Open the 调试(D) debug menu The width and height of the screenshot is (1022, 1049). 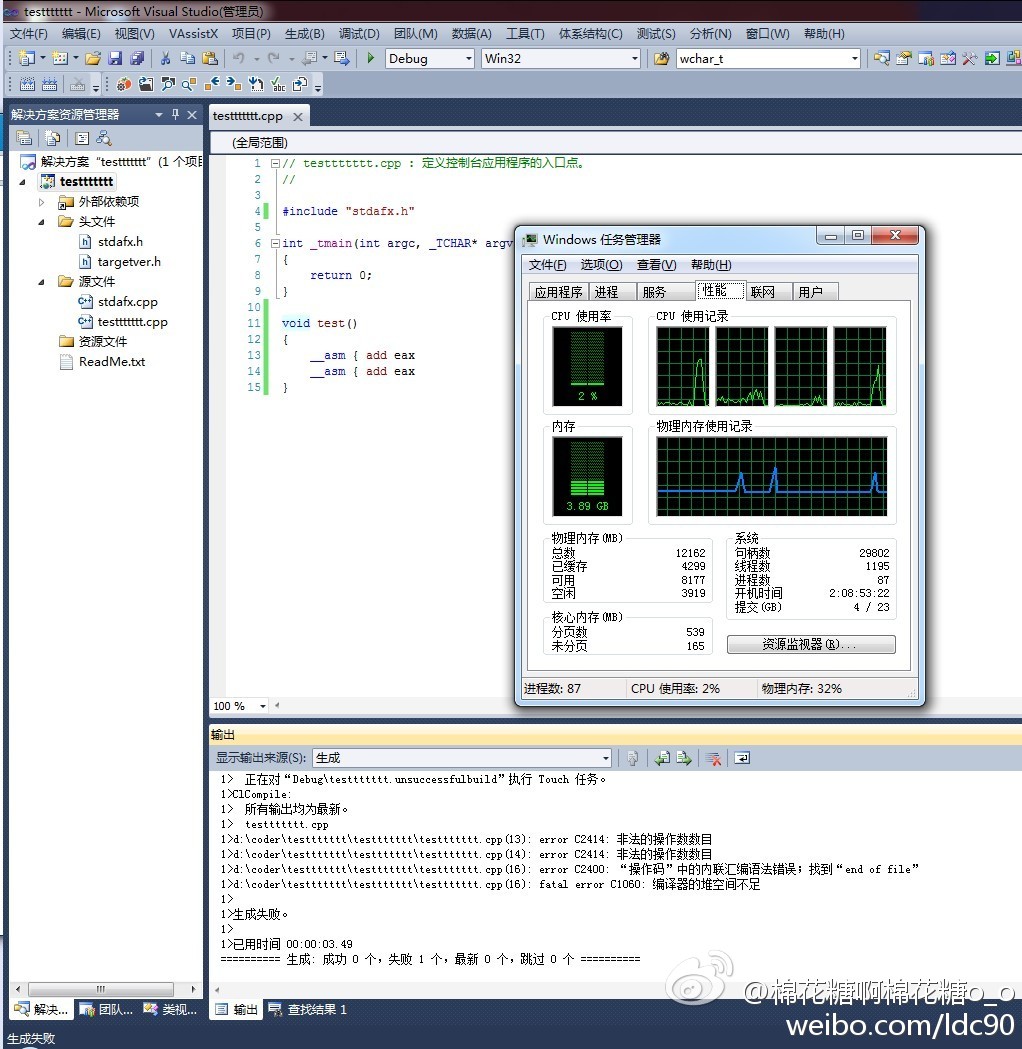(359, 33)
